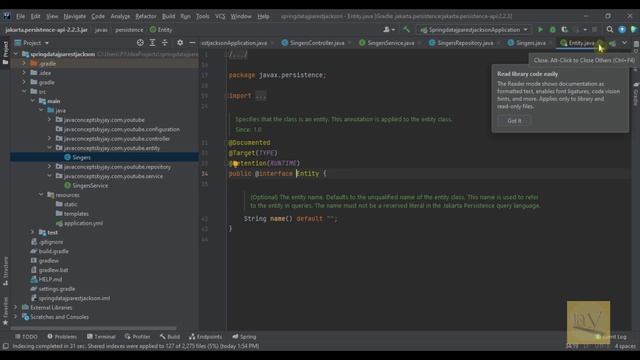
Task: Collapse the src folder
Action: (24, 91)
